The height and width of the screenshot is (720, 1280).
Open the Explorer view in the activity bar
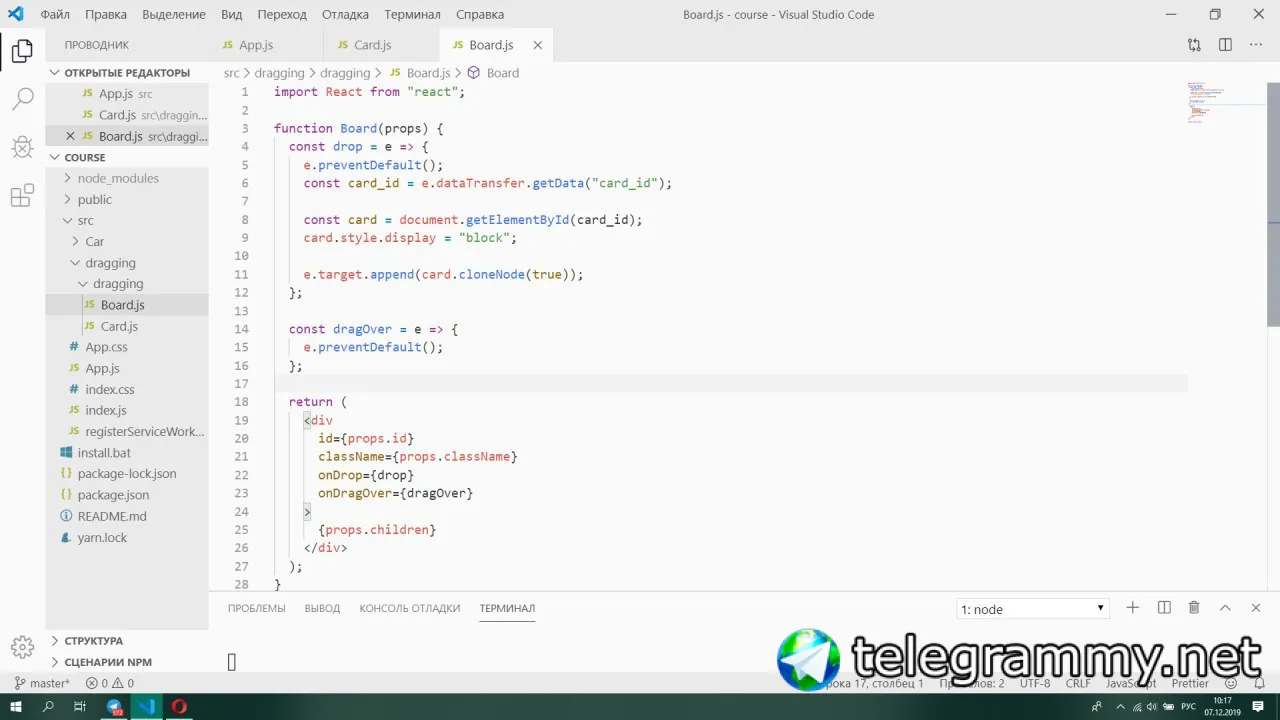point(22,51)
